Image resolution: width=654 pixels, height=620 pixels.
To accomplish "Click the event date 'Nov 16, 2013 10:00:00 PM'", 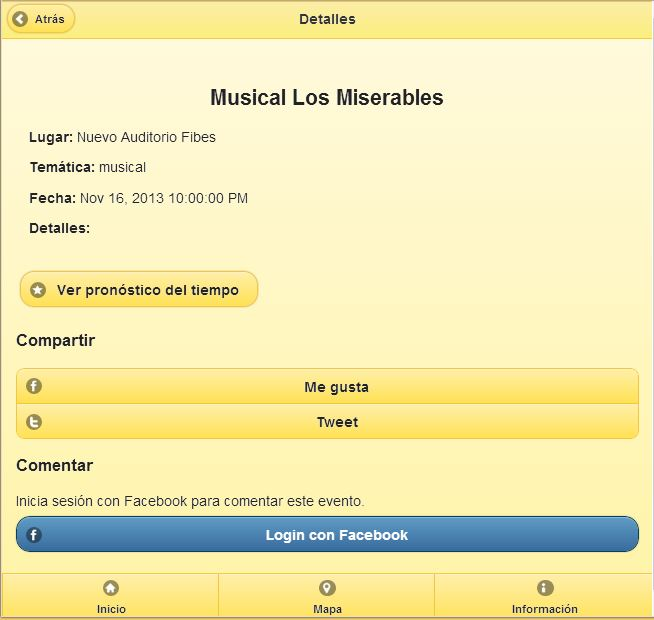I will pyautogui.click(x=164, y=198).
